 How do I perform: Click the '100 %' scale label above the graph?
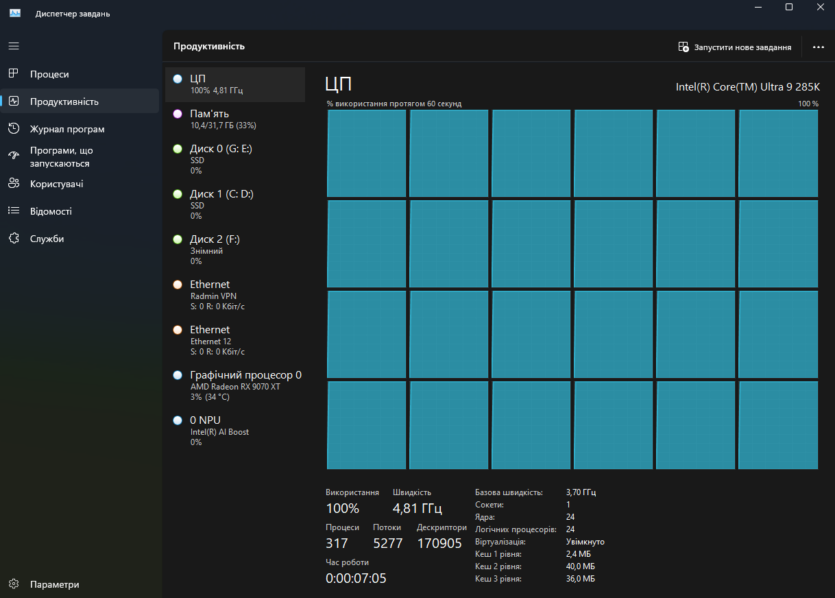808,104
